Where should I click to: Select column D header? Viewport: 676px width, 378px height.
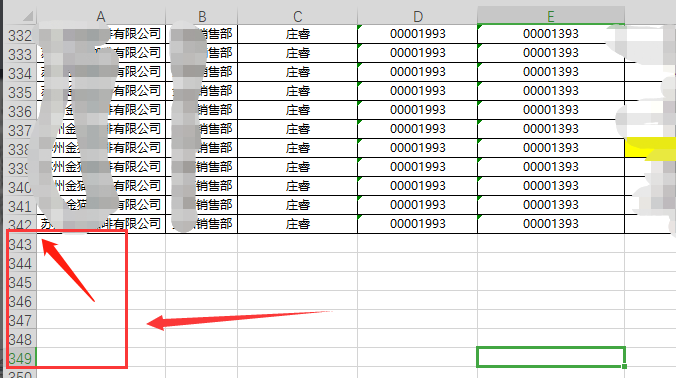[x=417, y=16]
